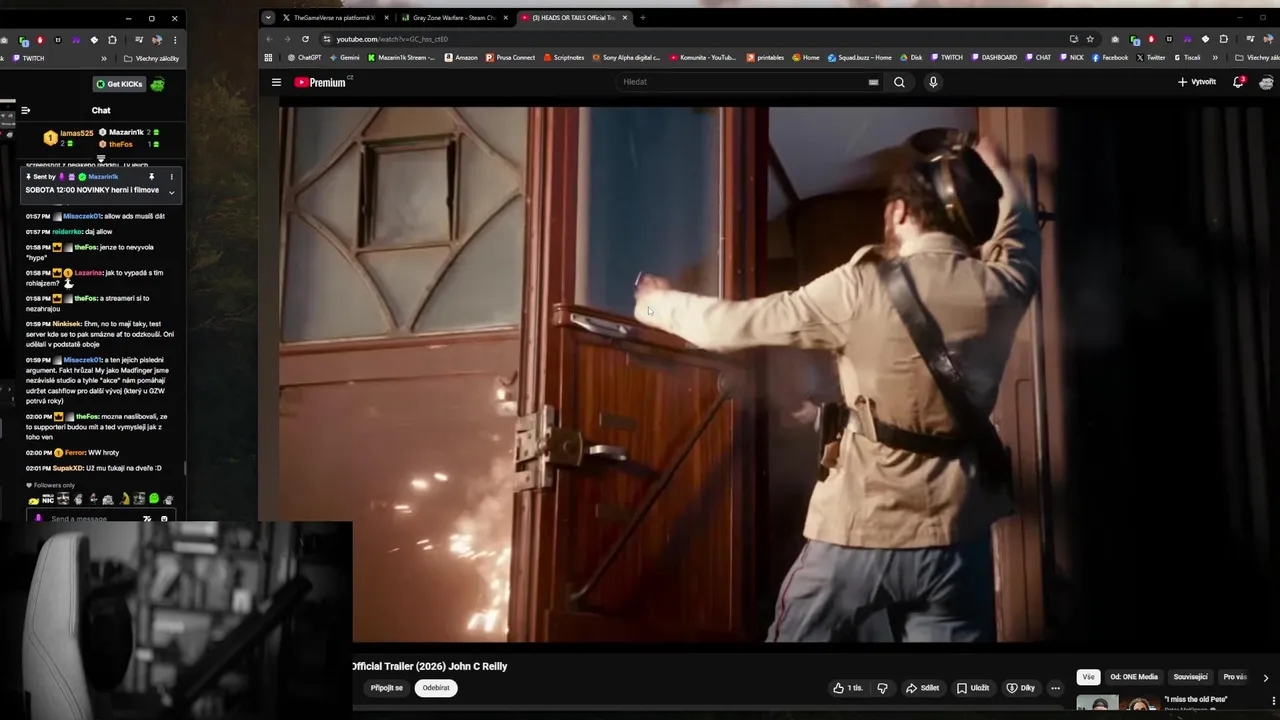The width and height of the screenshot is (1280, 720).
Task: Unpin message with pin icon
Action: pyautogui.click(x=152, y=177)
